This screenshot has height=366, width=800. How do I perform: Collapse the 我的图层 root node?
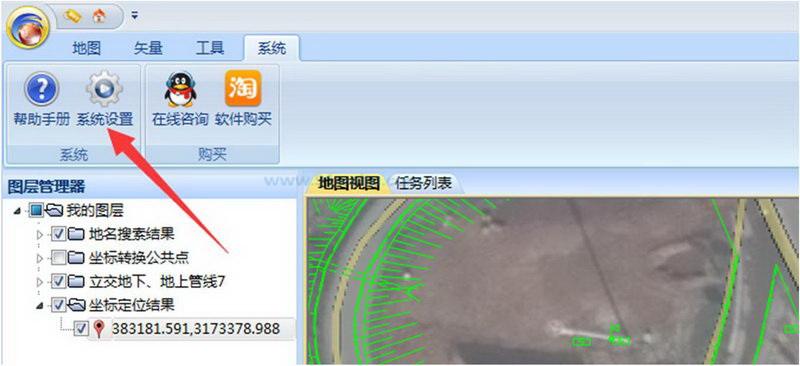pos(18,210)
